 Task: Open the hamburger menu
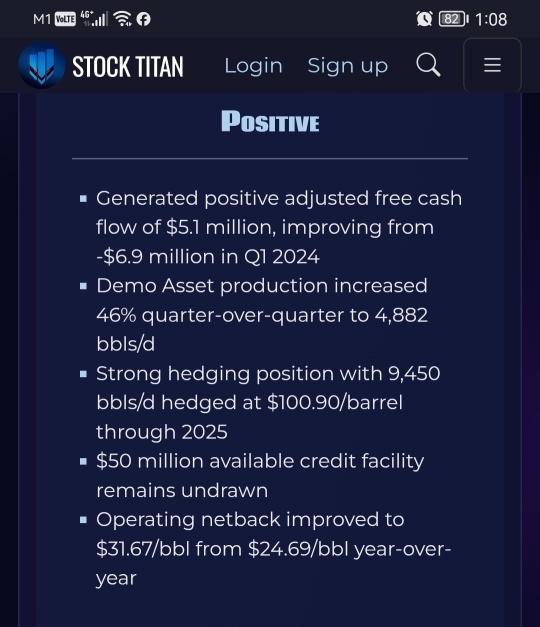492,65
